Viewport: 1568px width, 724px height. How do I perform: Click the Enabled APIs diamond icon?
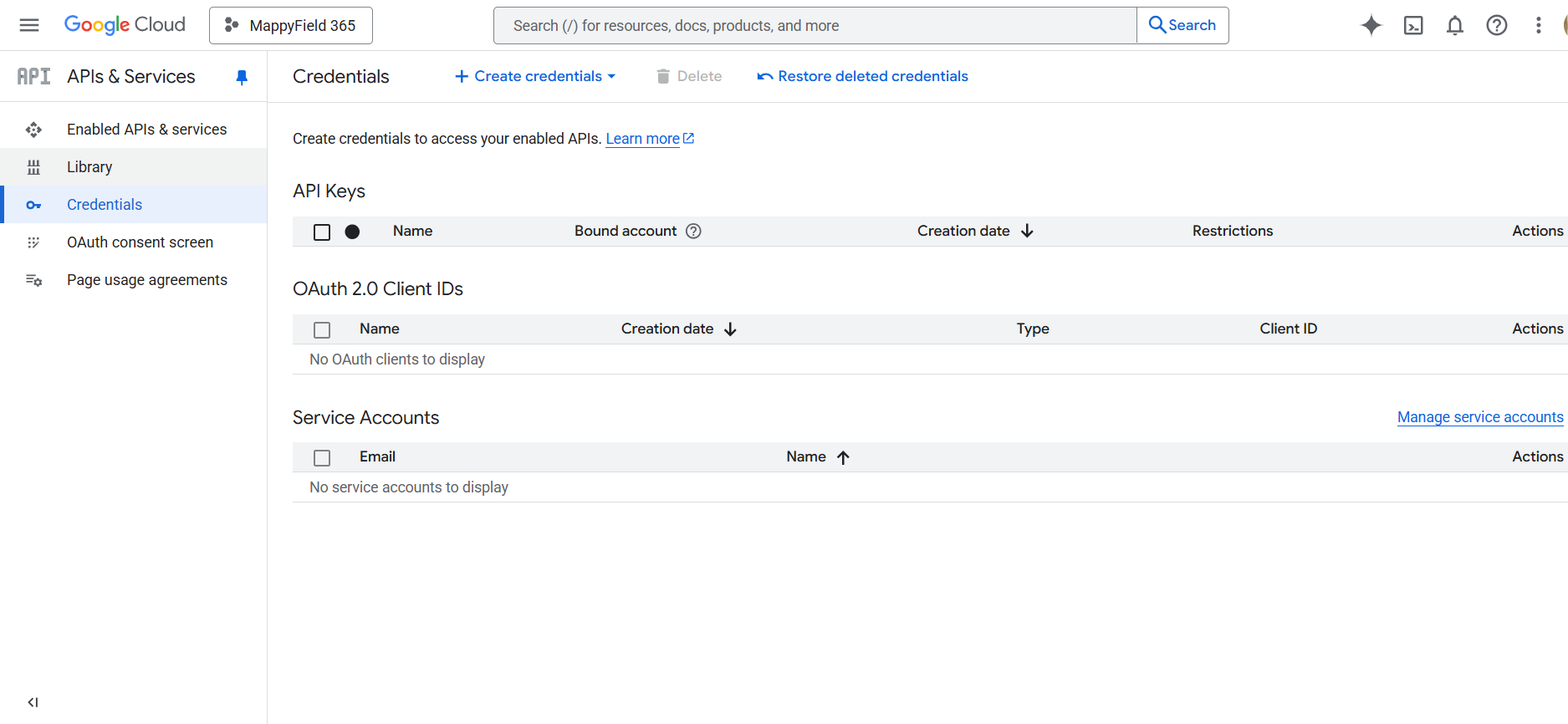pyautogui.click(x=33, y=130)
